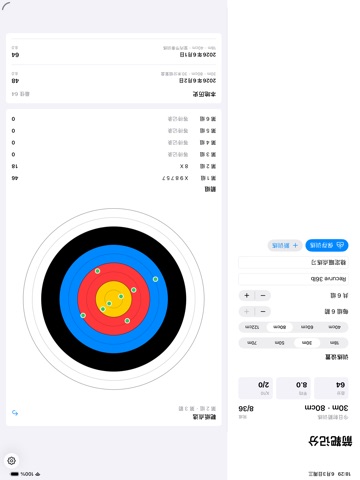Decrease arrows per group with 每组 6 箭 minus
The image size is (360, 480).
[x=263, y=312]
